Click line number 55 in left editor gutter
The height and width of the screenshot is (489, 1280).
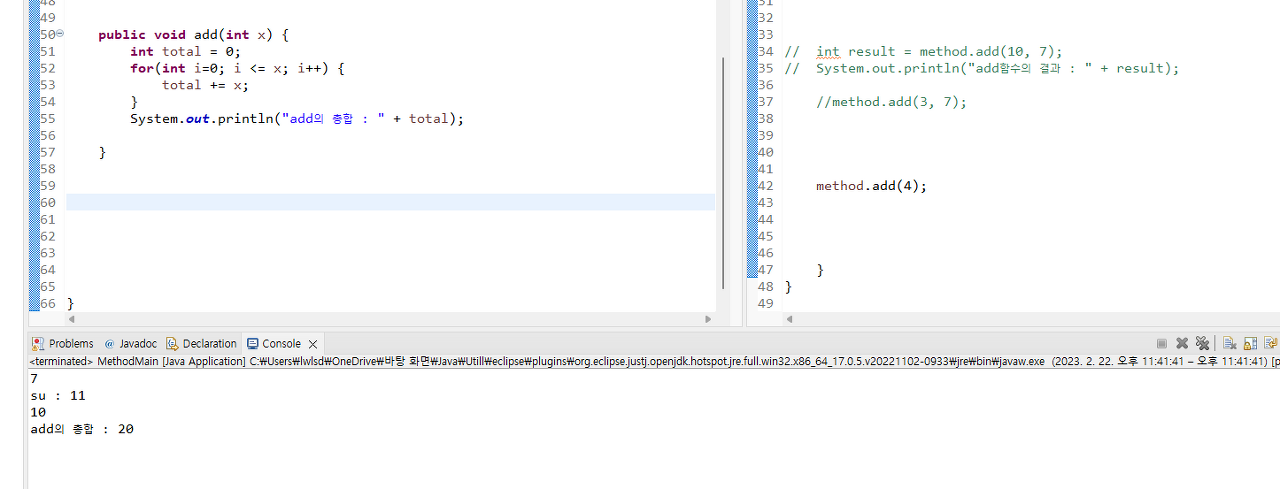47,119
